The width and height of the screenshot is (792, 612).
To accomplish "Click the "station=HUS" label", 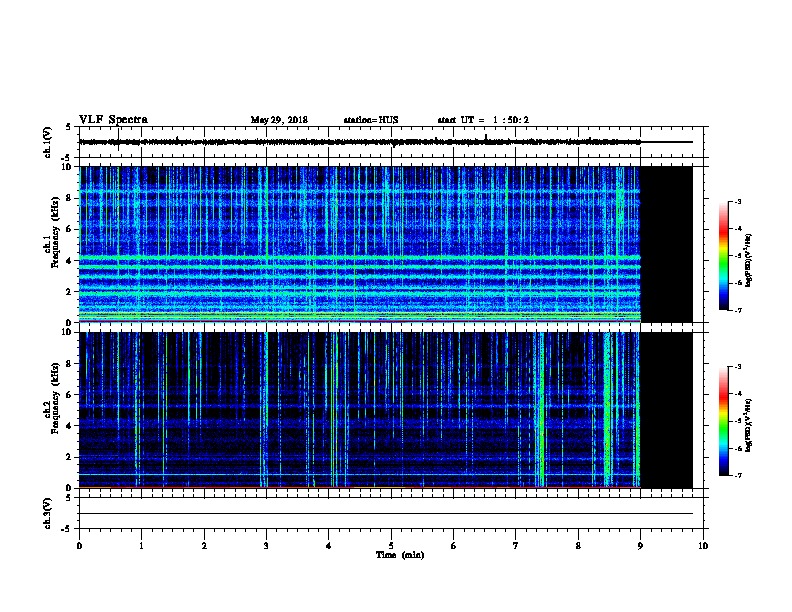I will coord(371,120).
